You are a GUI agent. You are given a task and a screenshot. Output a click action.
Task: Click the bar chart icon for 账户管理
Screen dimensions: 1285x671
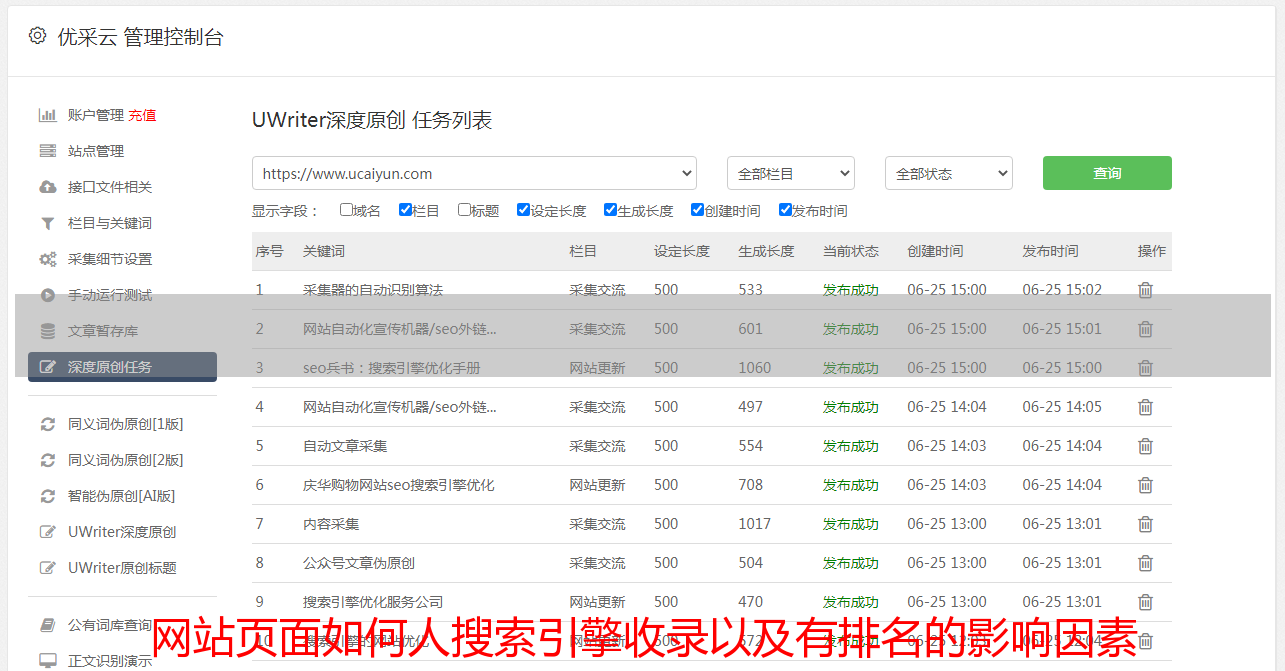click(47, 115)
